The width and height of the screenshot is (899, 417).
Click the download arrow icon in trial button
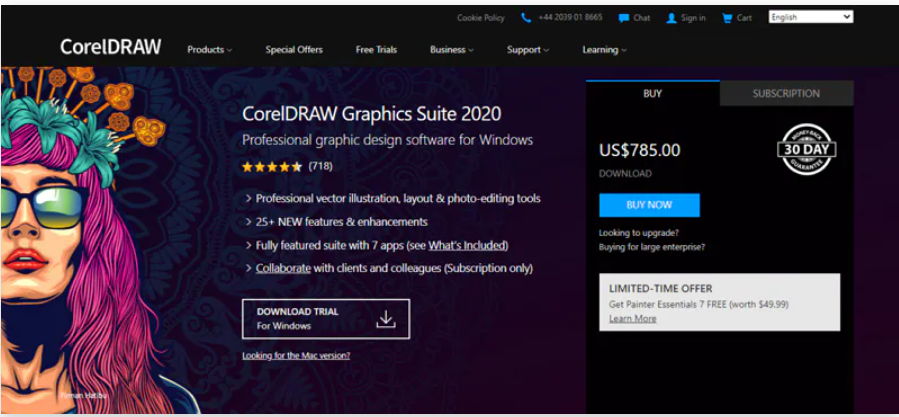386,319
